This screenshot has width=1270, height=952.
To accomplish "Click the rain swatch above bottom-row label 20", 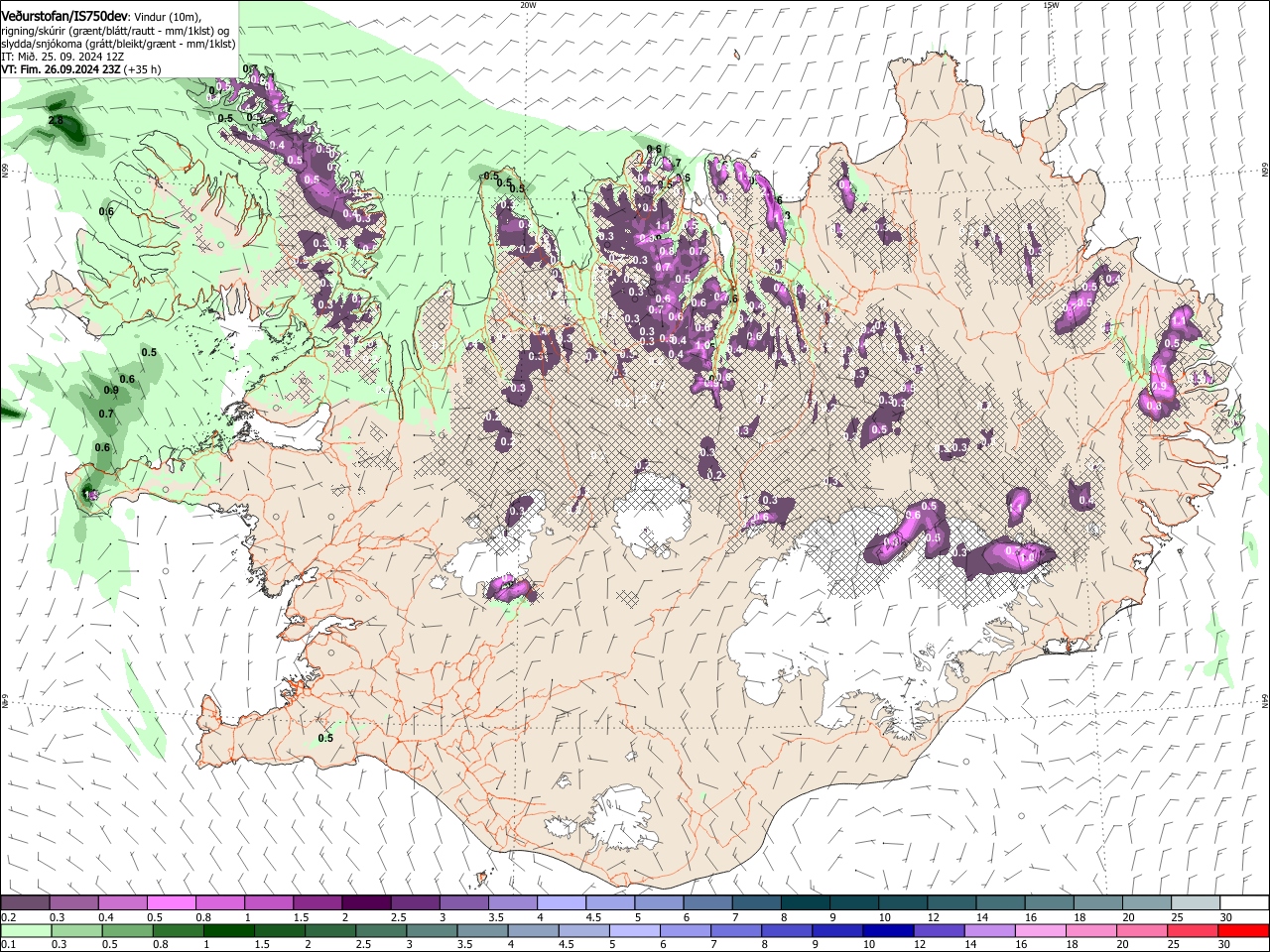I will [1142, 930].
